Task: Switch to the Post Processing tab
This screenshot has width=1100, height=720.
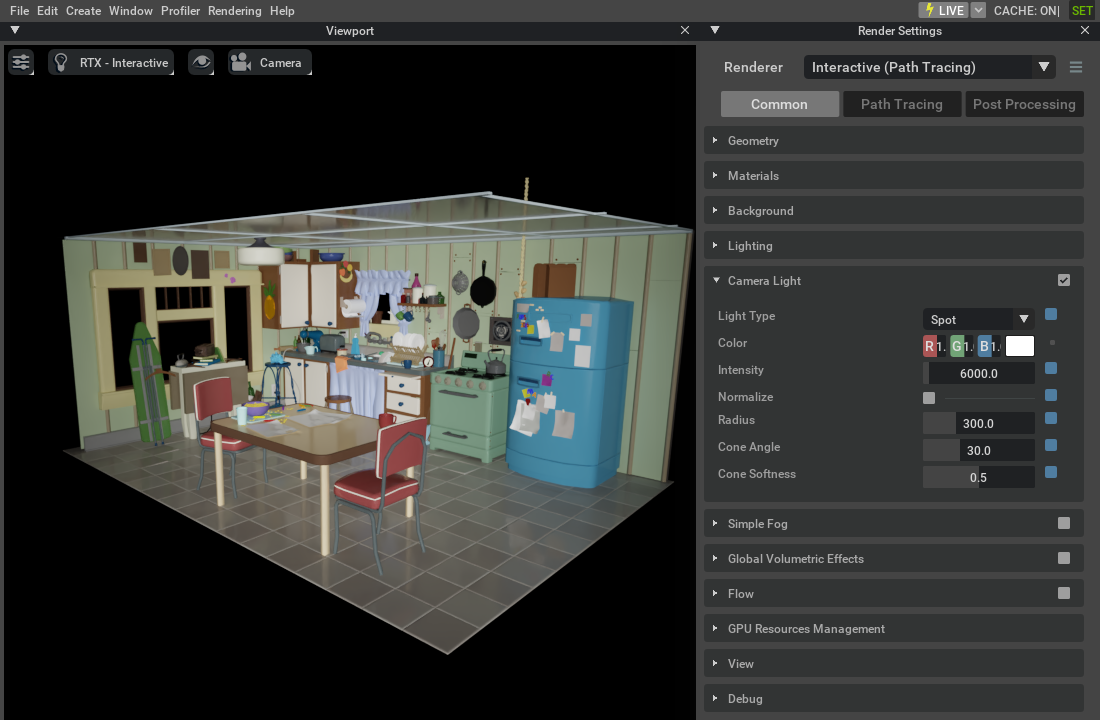Action: coord(1024,104)
